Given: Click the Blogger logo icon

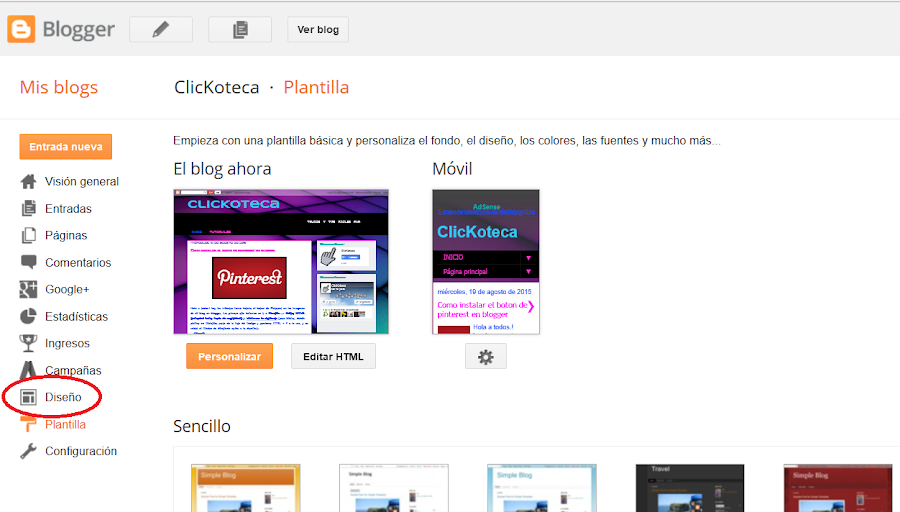Looking at the screenshot, I should point(21,29).
